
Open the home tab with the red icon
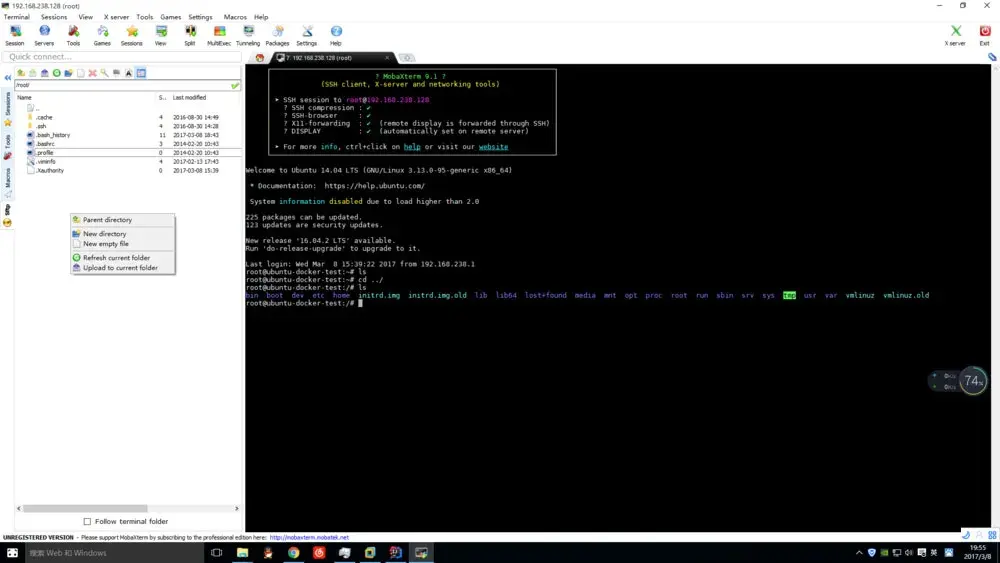point(260,58)
